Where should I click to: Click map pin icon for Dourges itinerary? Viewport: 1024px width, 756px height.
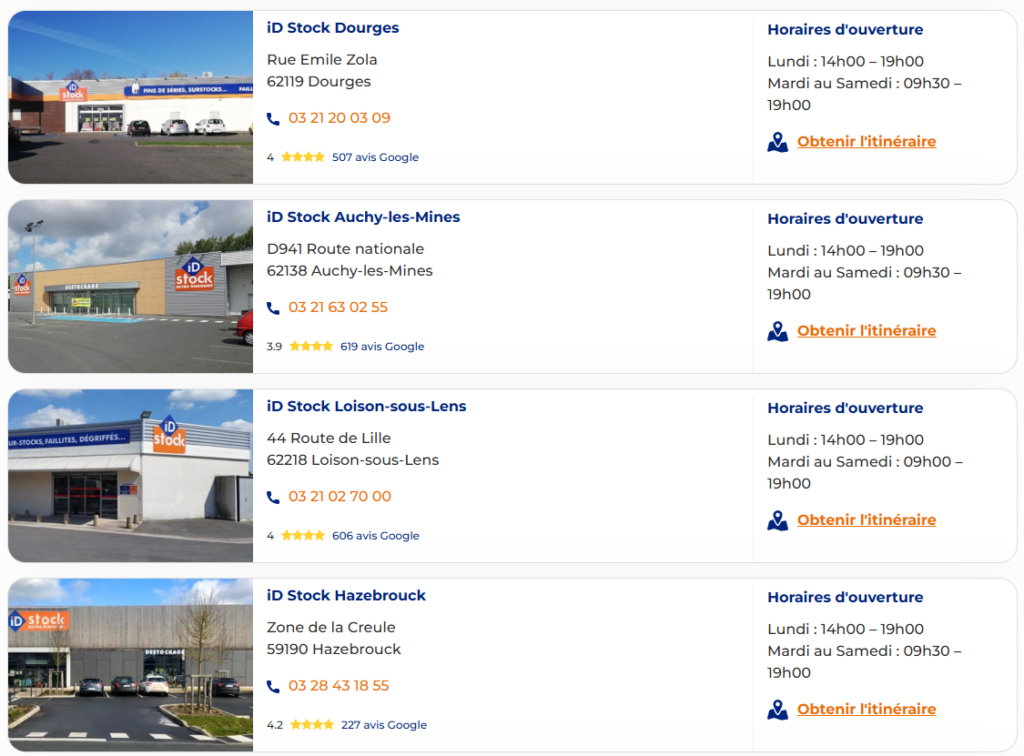point(777,142)
